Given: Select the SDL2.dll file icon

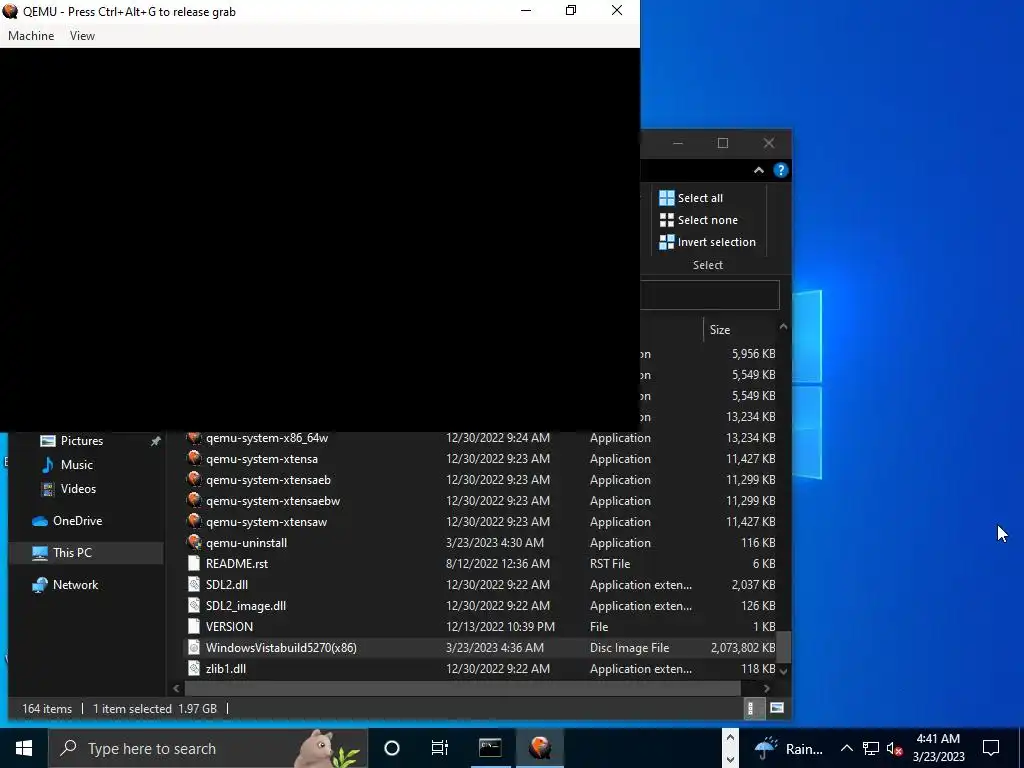Looking at the screenshot, I should 194,584.
